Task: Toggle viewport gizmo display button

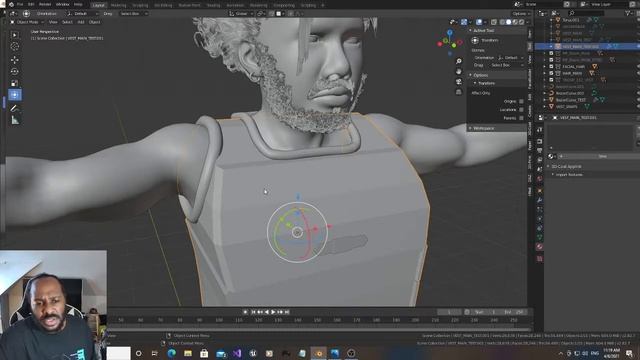Action: [x=464, y=22]
